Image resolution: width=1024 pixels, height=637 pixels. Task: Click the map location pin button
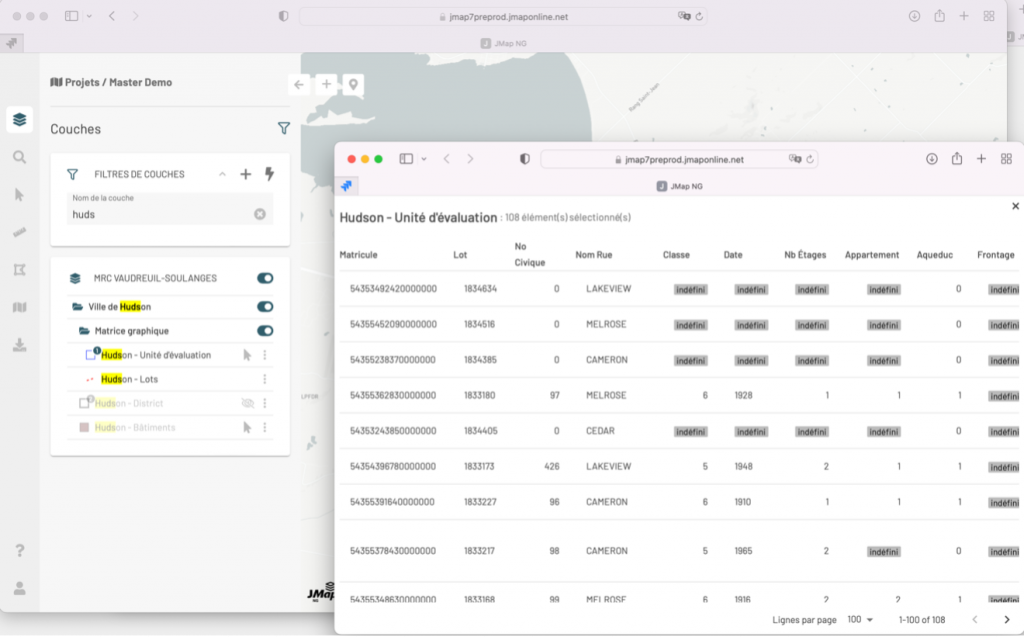pyautogui.click(x=353, y=84)
